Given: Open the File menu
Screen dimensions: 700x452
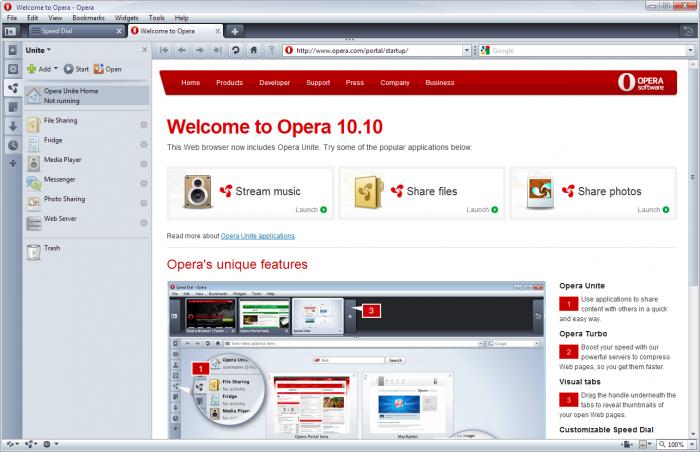Looking at the screenshot, I should point(12,18).
